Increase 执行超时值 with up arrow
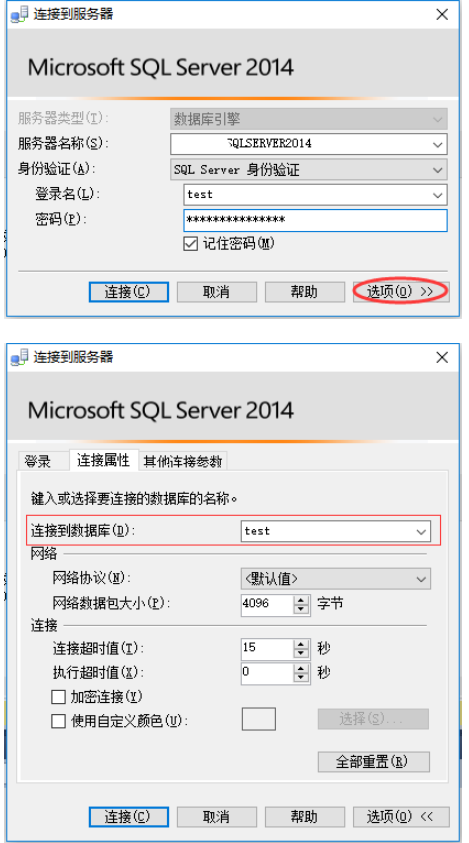Viewport: 469px width, 843px height. [x=301, y=668]
